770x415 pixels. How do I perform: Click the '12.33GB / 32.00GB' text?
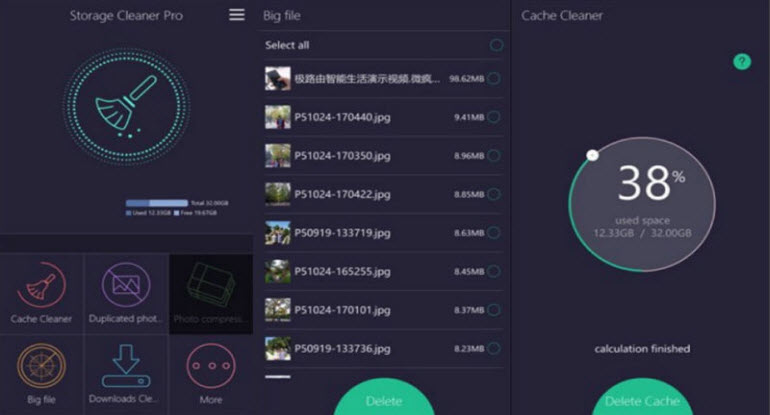642,233
